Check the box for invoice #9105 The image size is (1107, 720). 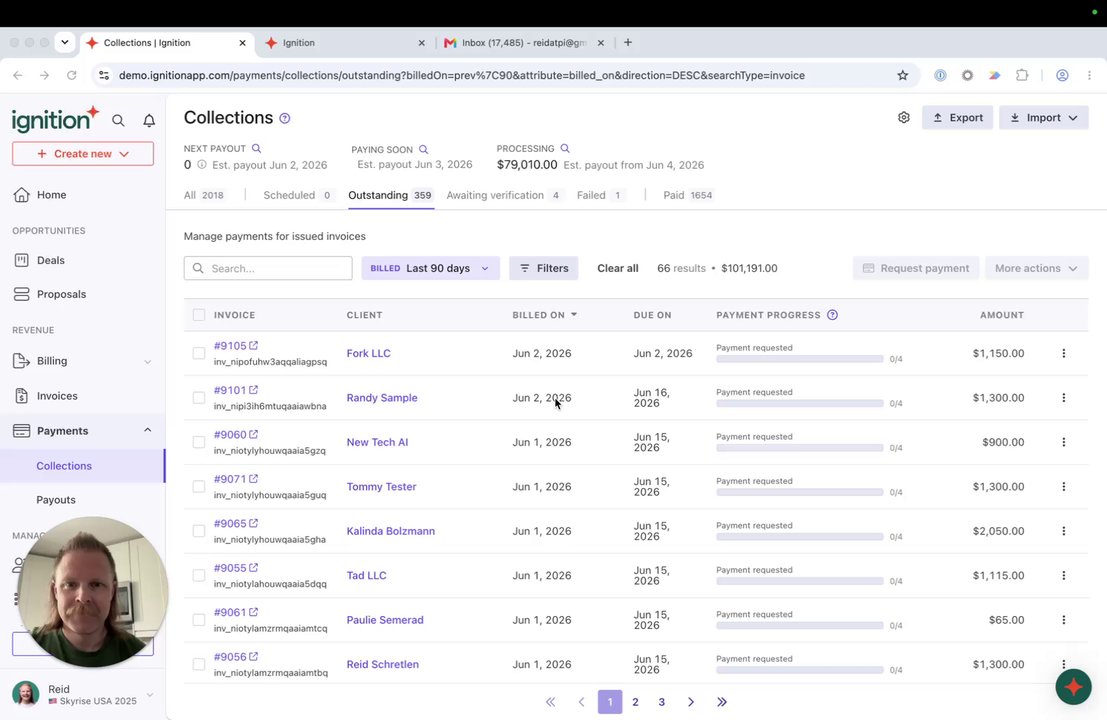(198, 353)
